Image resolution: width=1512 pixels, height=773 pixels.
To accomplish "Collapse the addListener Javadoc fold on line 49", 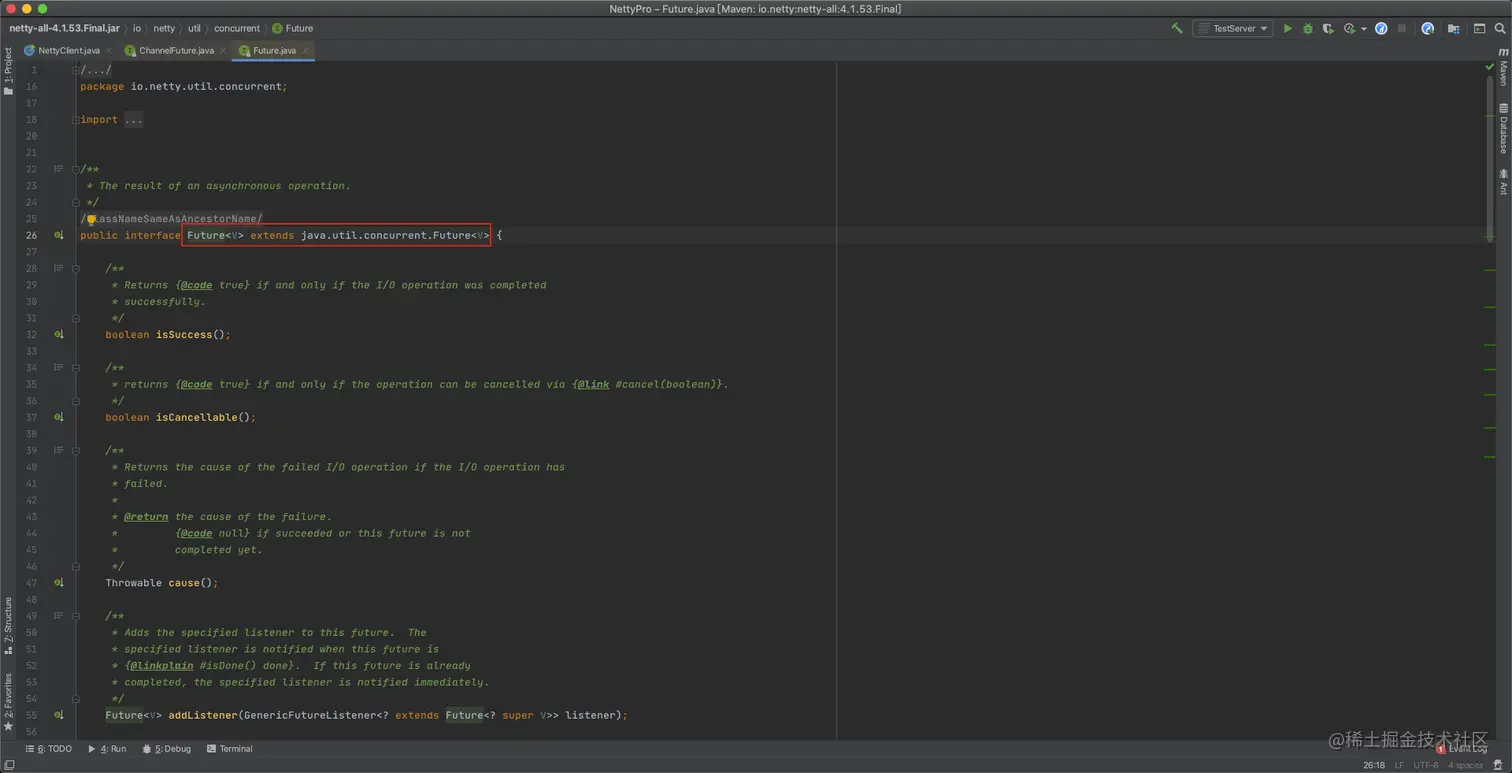I will click(x=76, y=616).
